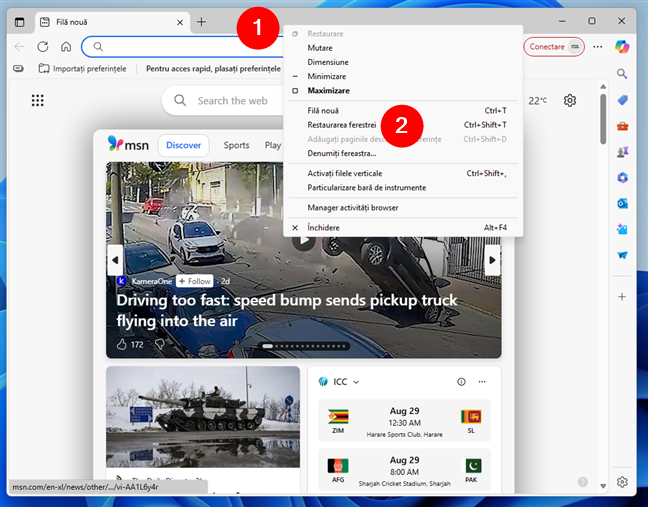
Task: Open the three-dot menu on the ICC card
Action: pos(482,381)
